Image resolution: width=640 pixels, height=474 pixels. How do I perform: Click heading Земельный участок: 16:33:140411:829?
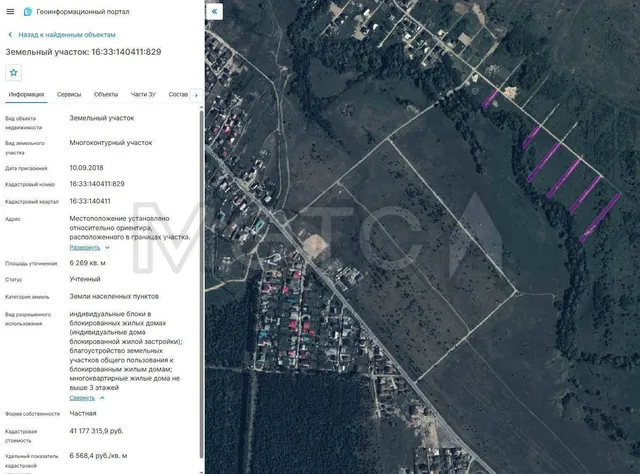[83, 52]
